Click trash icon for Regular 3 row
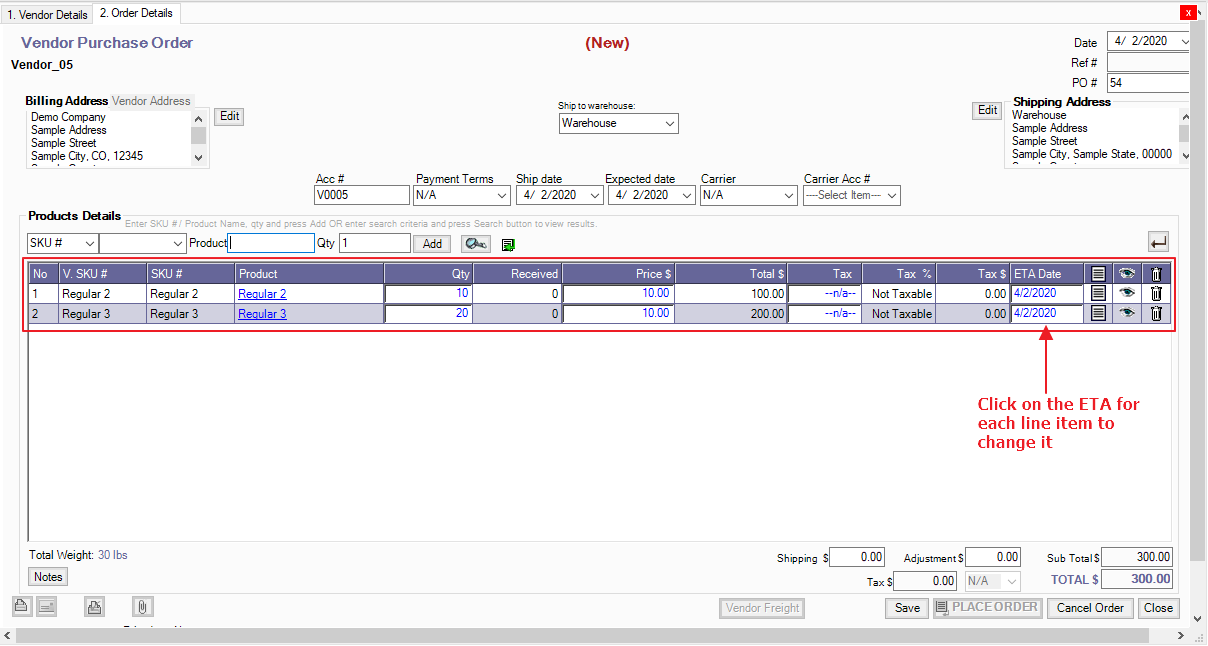Image resolution: width=1208 pixels, height=646 pixels. click(x=1156, y=313)
